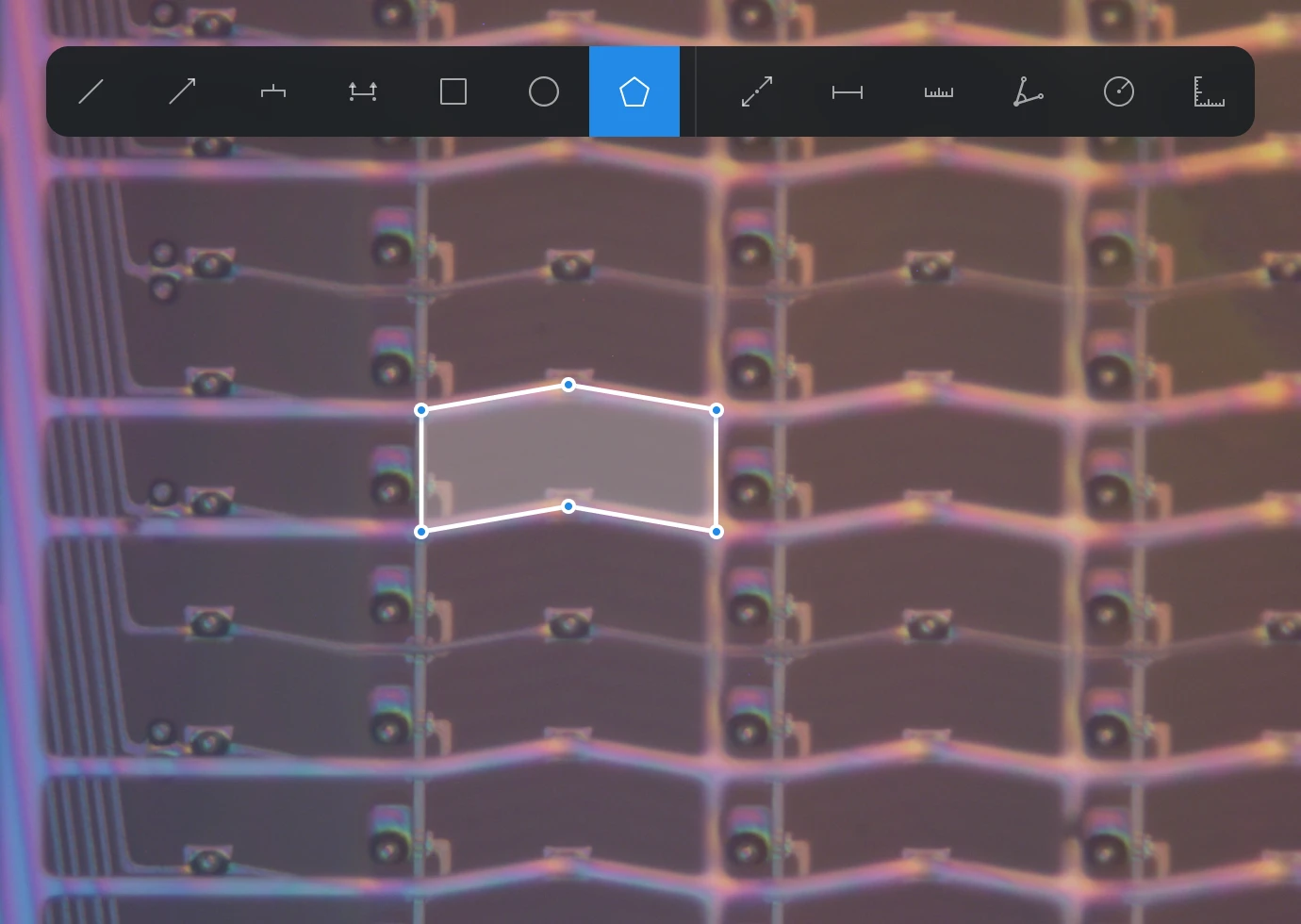Click the polygon's bottom-center vertex handle
Screen dimensions: 1301x924
tap(568, 506)
